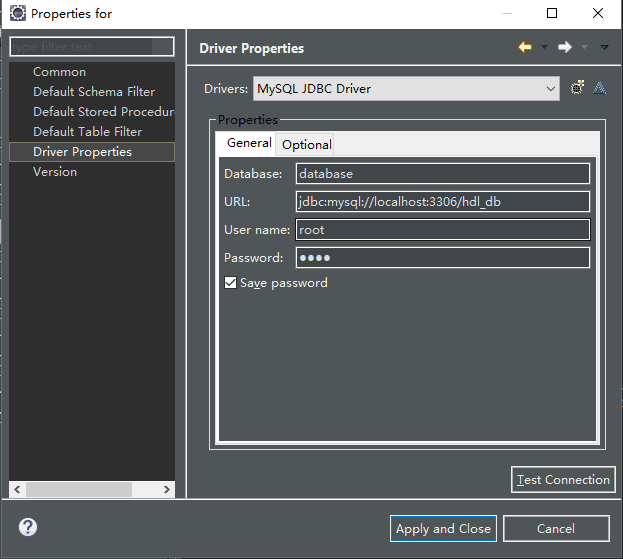Image resolution: width=623 pixels, height=559 pixels.
Task: Click the Apply and Close button
Action: pyautogui.click(x=443, y=529)
